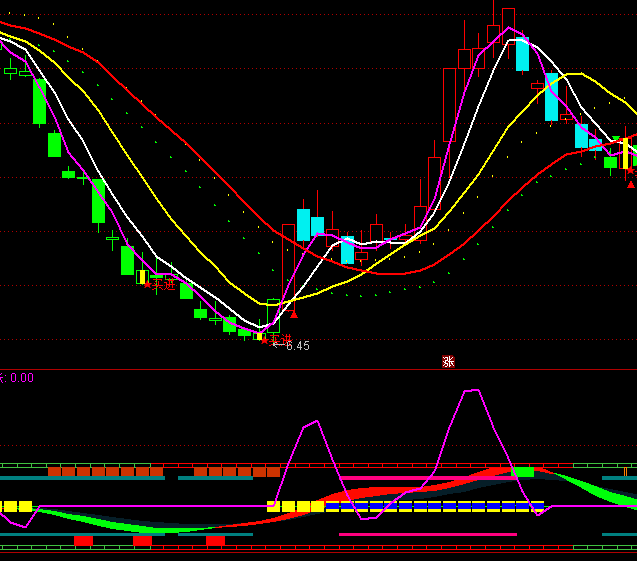This screenshot has height=561, width=637.
Task: Click the tallest magenta peak in the indicator
Action: [x=472, y=391]
